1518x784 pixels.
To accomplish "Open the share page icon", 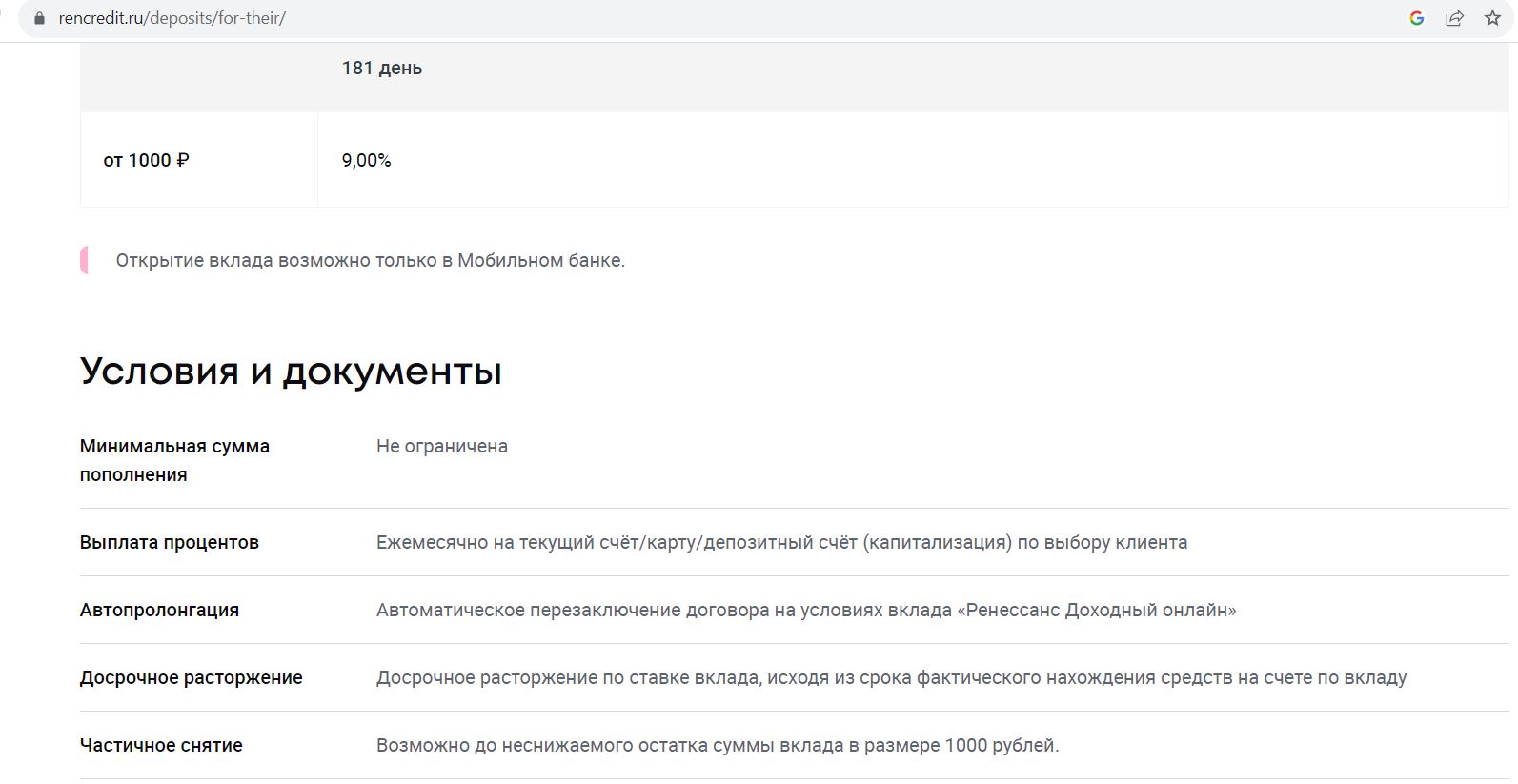I will (1454, 18).
